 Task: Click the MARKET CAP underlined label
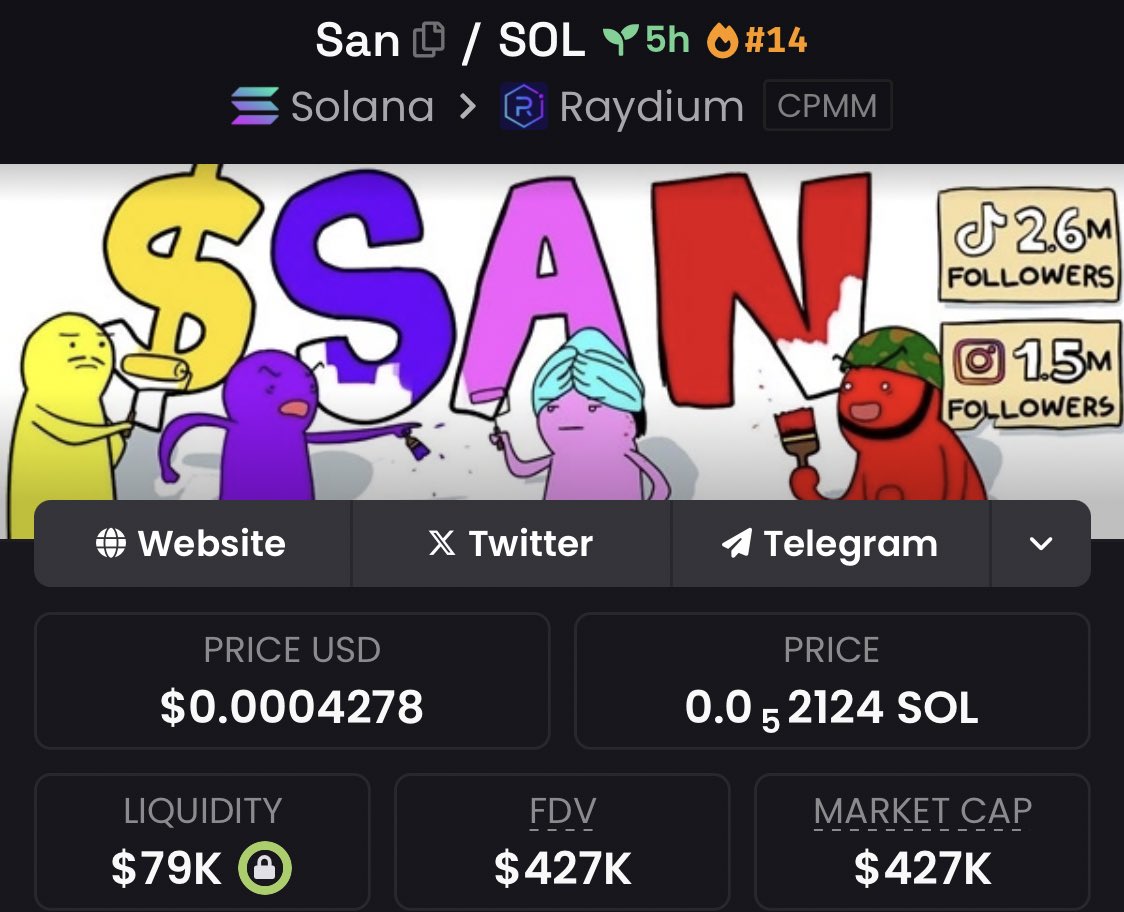click(923, 812)
